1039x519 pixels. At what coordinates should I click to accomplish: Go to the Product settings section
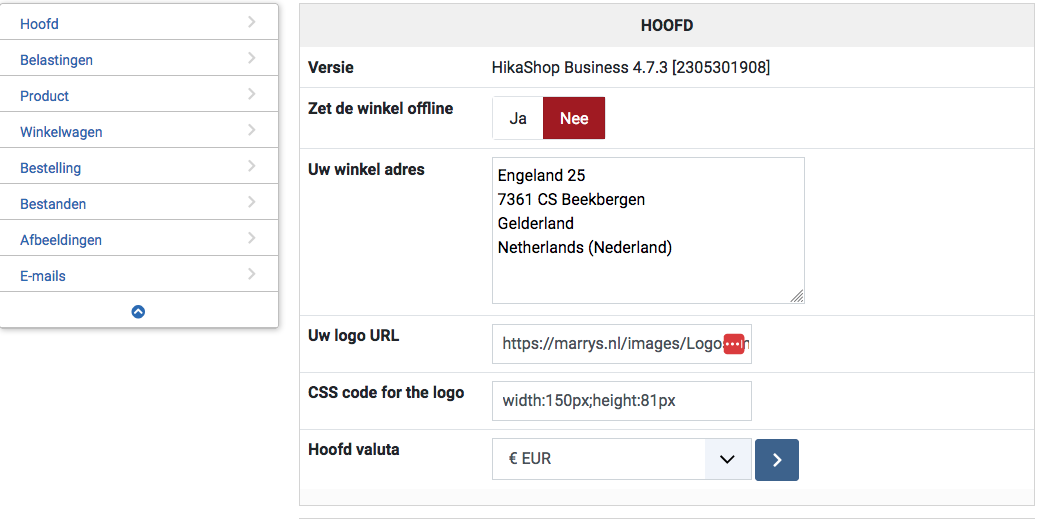coord(45,96)
